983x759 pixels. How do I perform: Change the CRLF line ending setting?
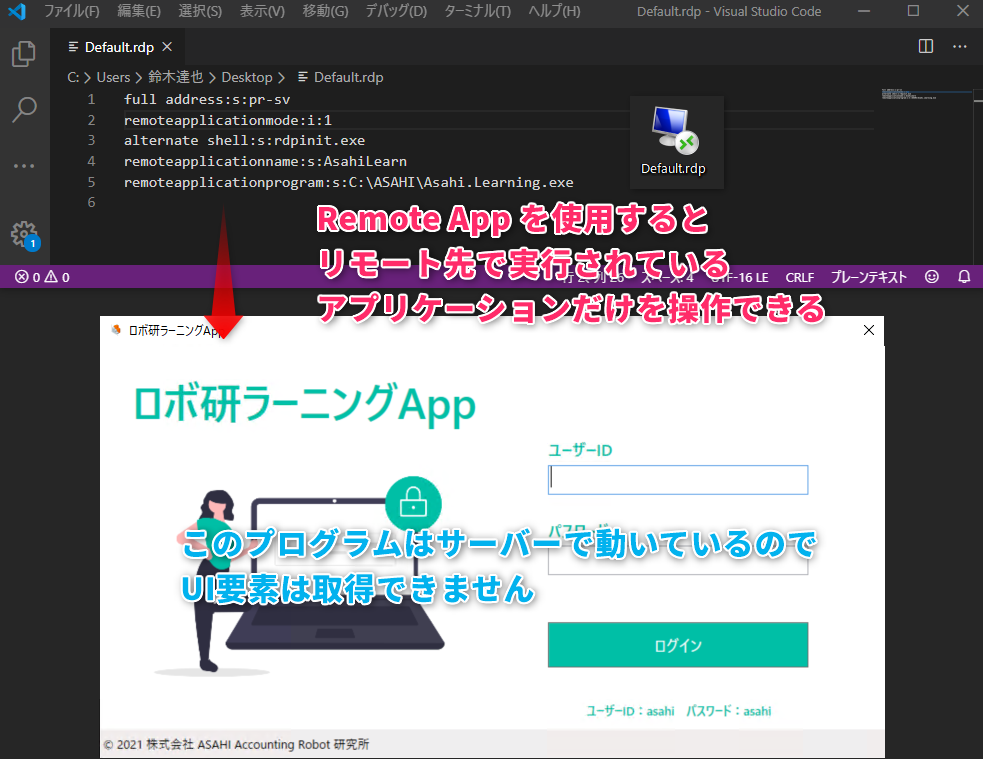(799, 277)
